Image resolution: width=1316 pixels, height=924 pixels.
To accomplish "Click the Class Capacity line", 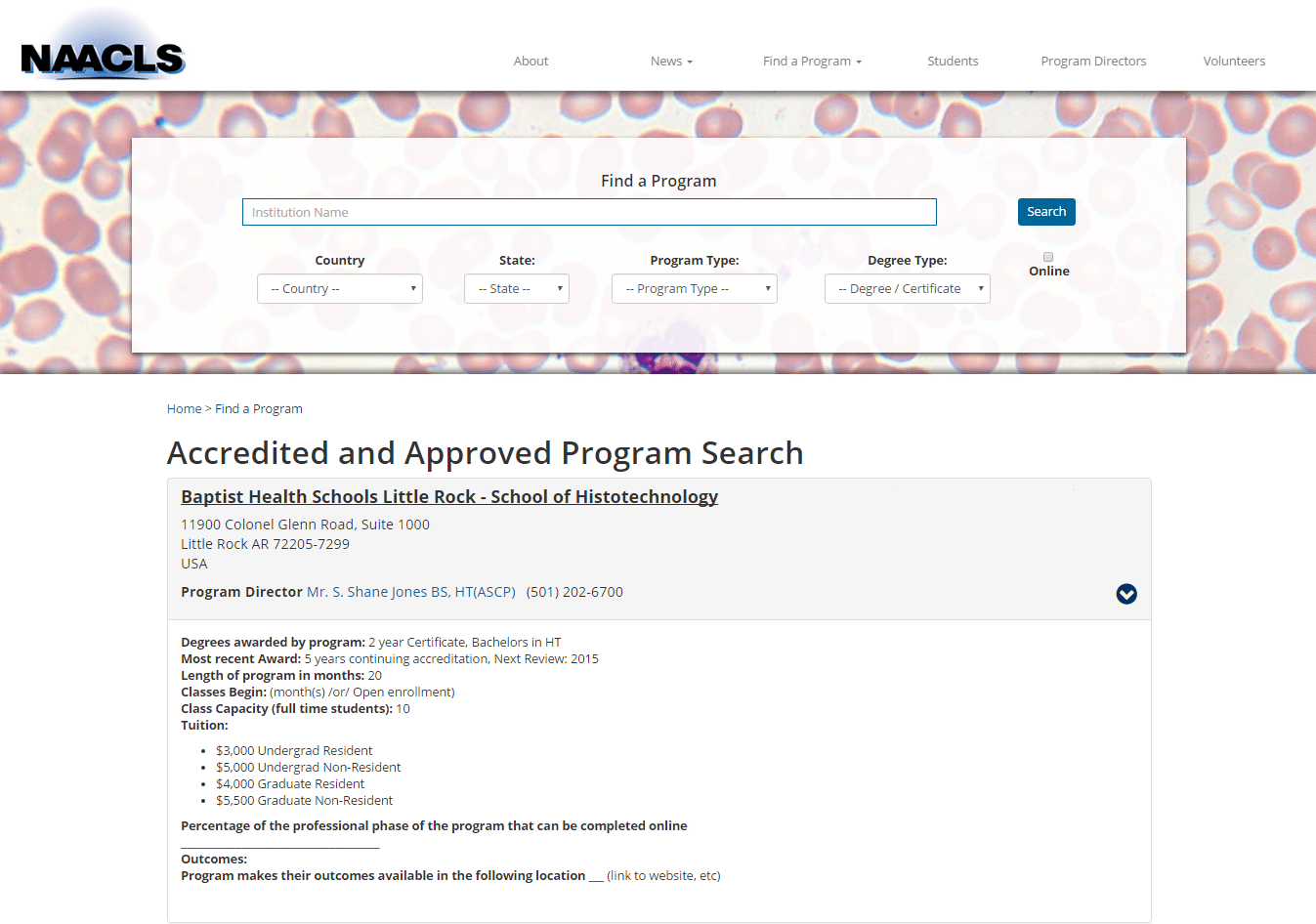I will point(295,709).
